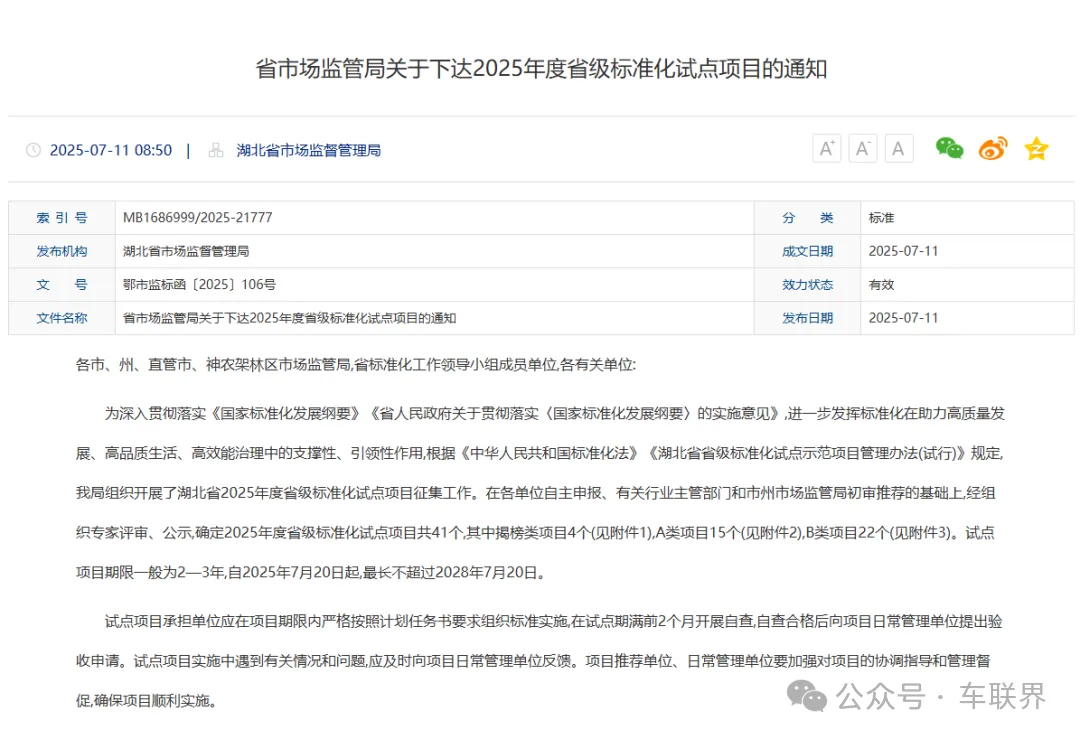The width and height of the screenshot is (1080, 739).
Task: Click the salutation line starting 各市、州、直管市
Action: point(355,365)
